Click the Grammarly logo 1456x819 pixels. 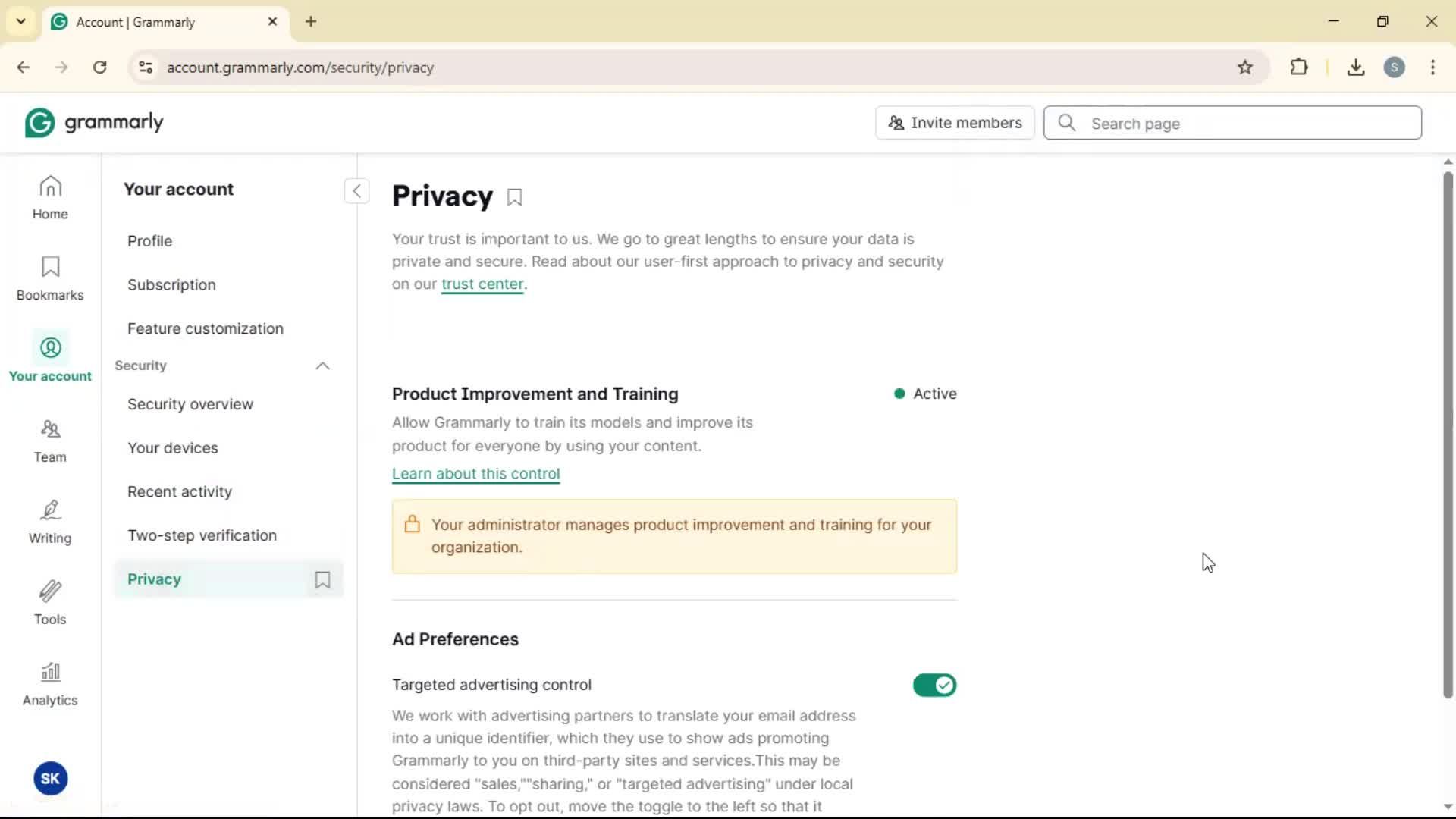click(x=94, y=123)
